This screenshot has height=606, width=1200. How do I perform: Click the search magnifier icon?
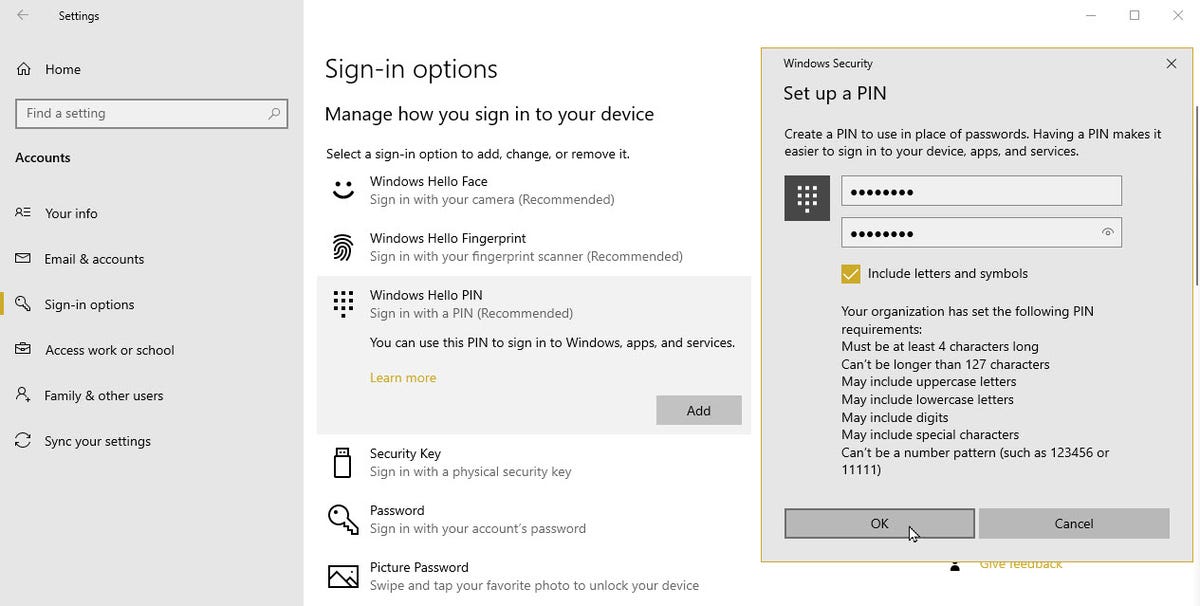point(274,113)
